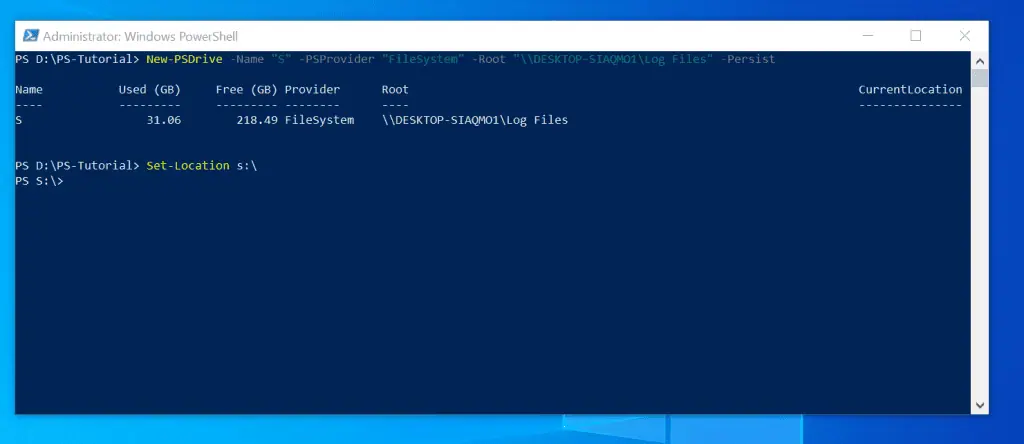This screenshot has width=1024, height=444.
Task: Click the New-PSDrive command text
Action: pos(185,59)
